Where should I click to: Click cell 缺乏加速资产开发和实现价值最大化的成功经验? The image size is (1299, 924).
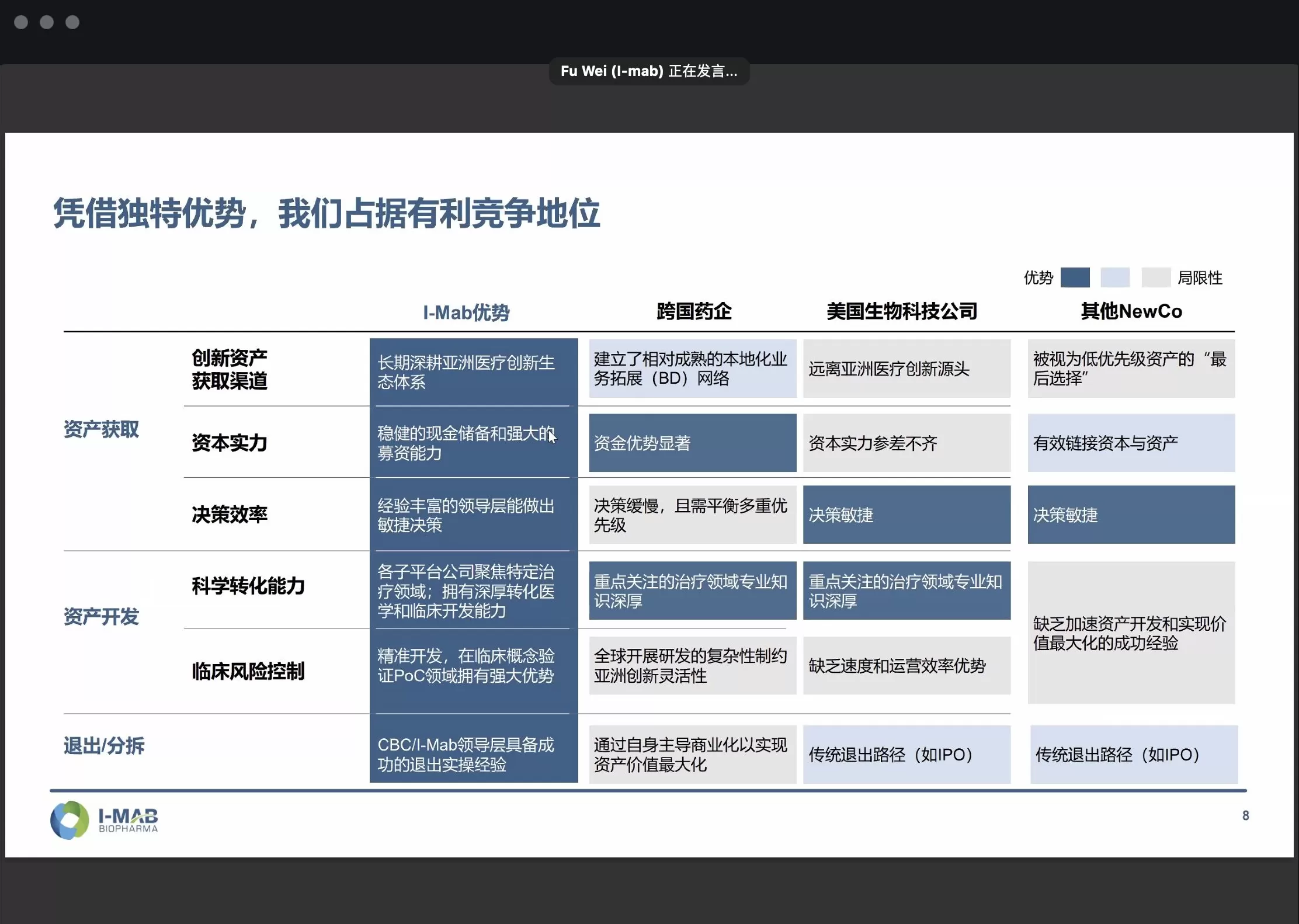click(x=1131, y=633)
